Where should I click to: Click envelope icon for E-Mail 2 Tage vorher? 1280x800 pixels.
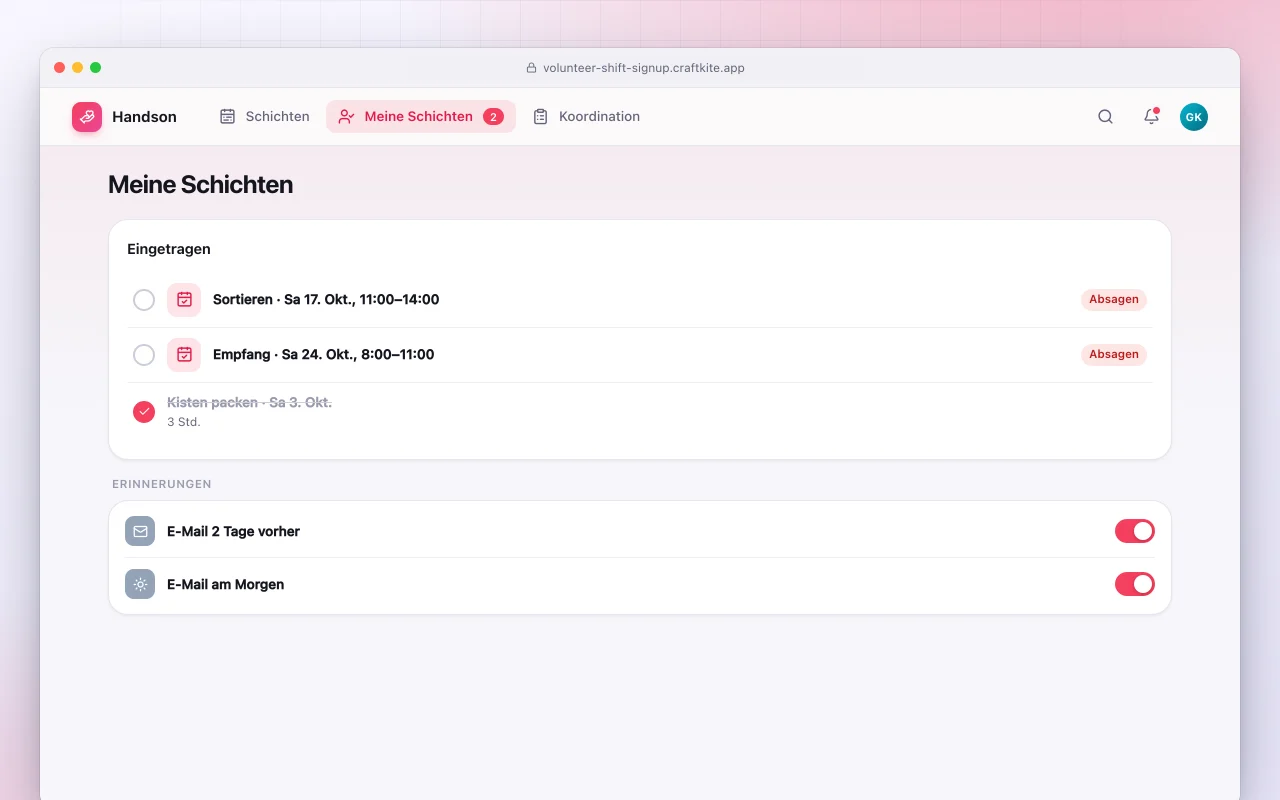(140, 531)
